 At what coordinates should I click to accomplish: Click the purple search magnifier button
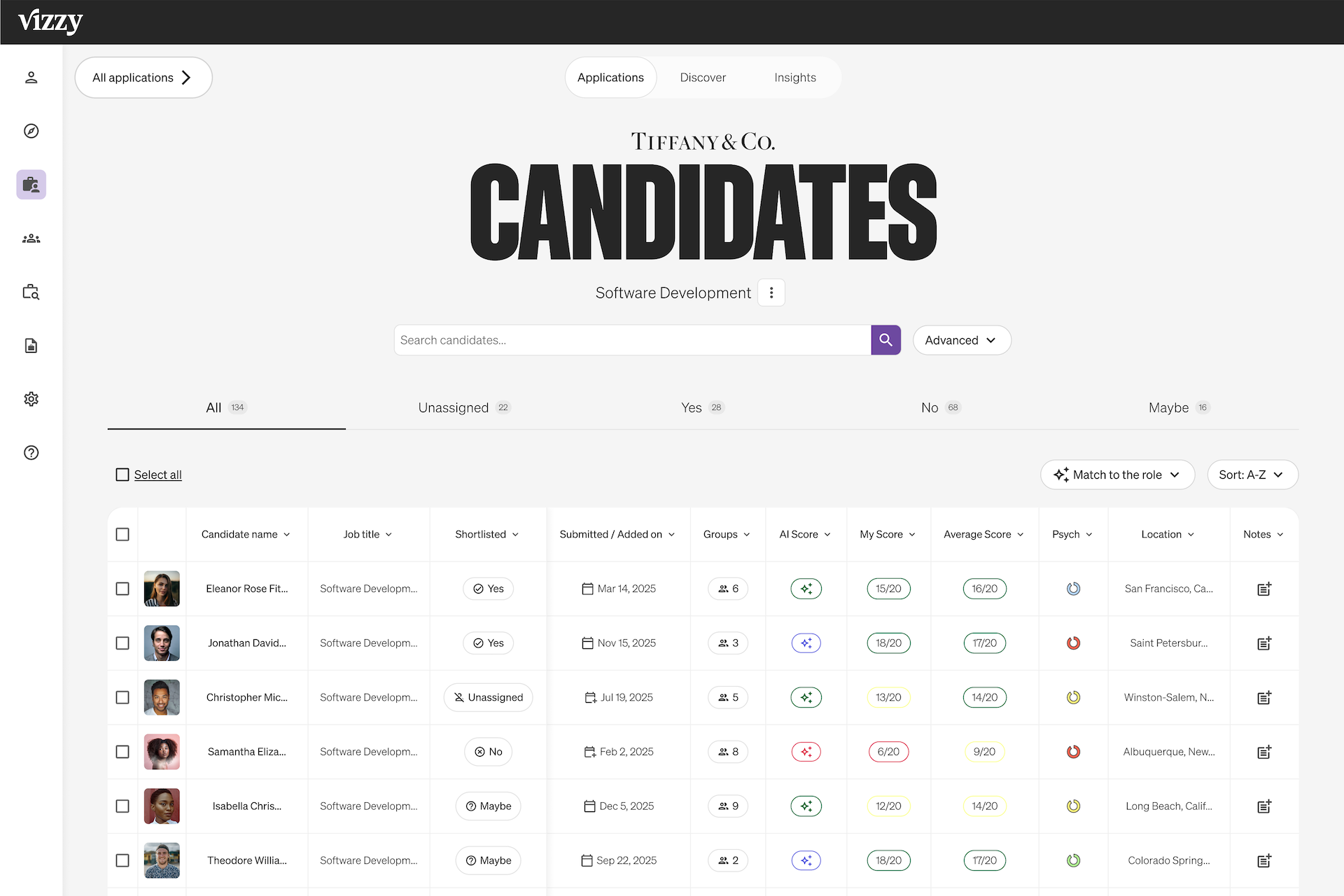[885, 340]
